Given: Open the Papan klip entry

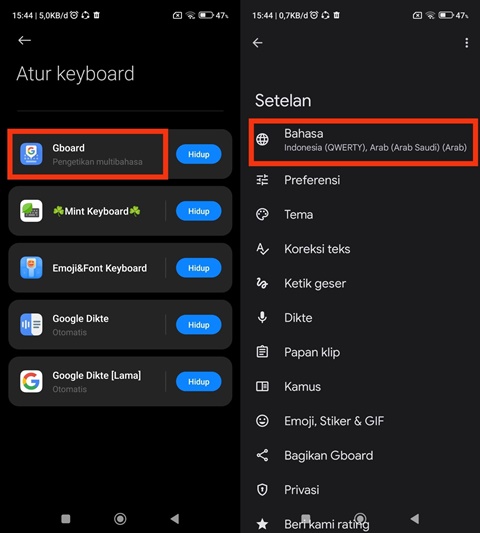Looking at the screenshot, I should 360,352.
